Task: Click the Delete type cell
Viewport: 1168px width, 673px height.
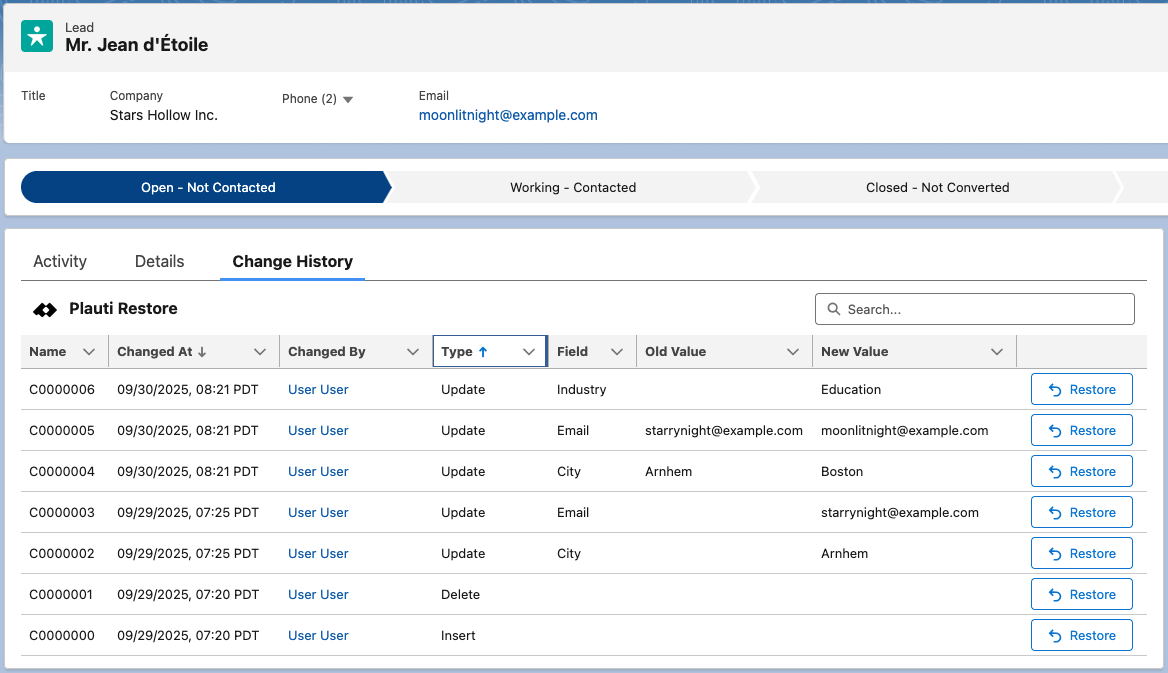Action: point(460,595)
